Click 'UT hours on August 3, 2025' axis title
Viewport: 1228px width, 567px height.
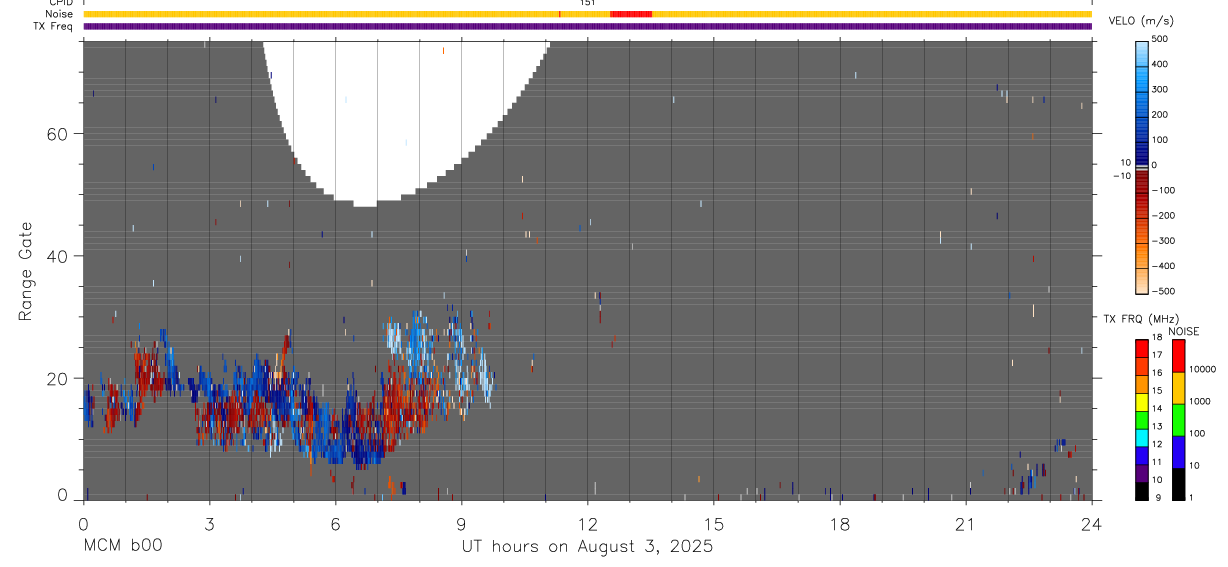587,547
